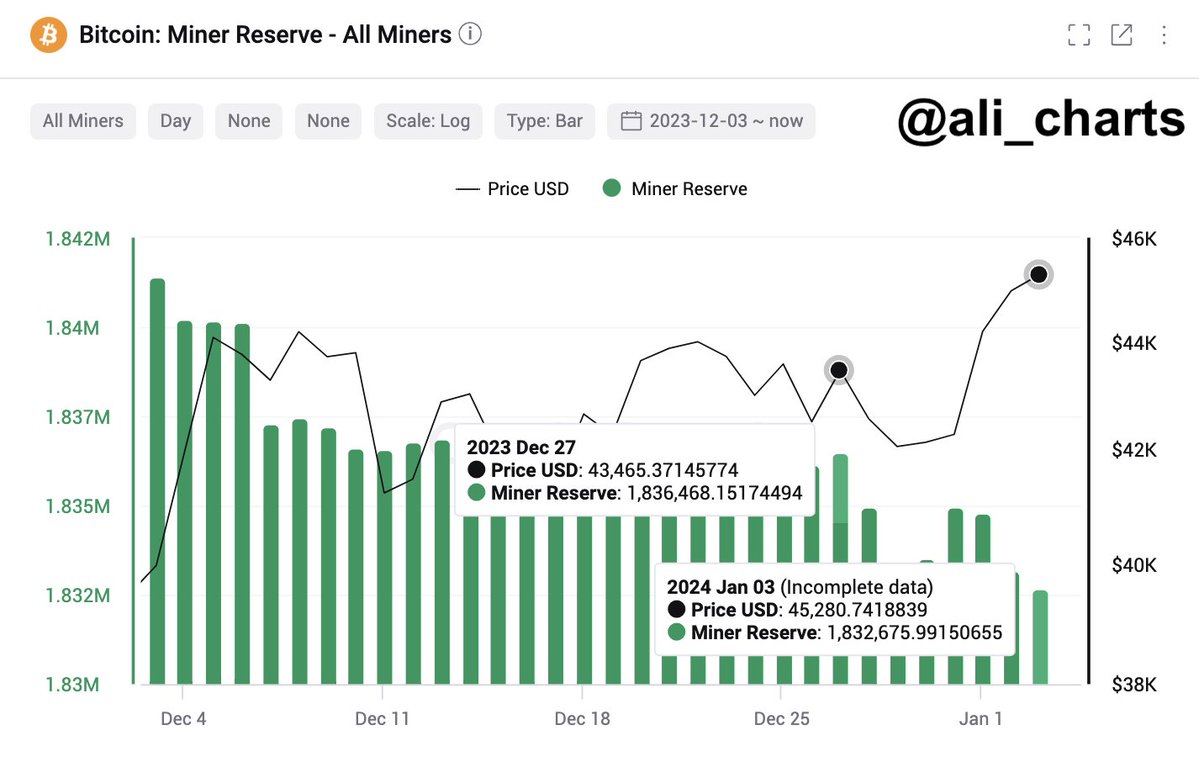Open chart in new window icon

[x=1122, y=35]
